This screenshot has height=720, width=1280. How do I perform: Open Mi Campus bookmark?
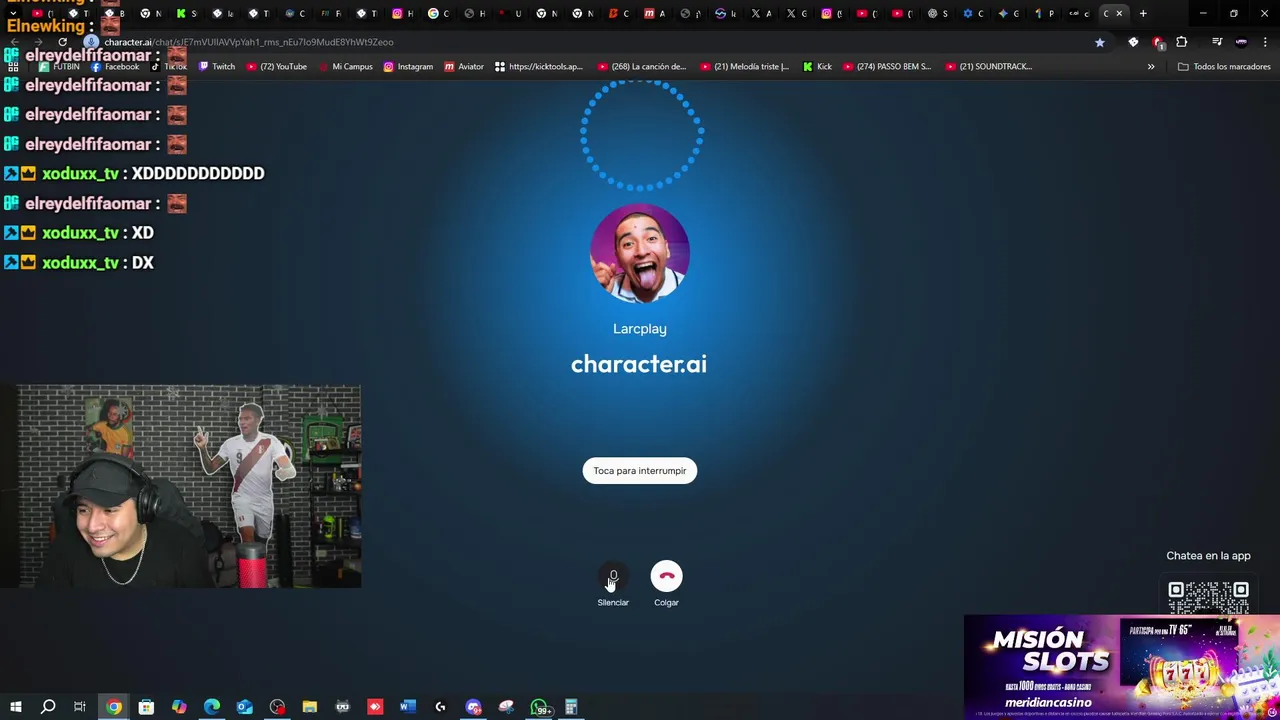(345, 67)
